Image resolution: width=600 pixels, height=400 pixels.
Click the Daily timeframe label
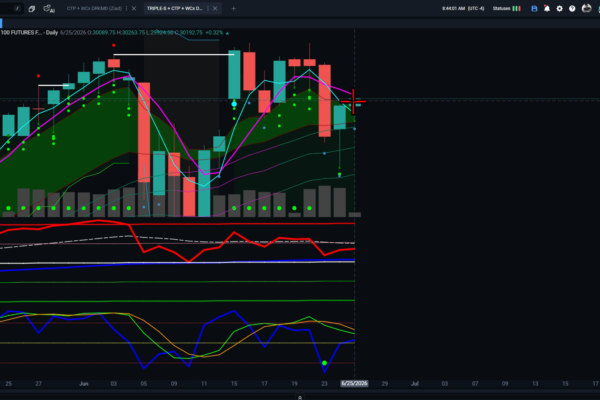(x=52, y=33)
